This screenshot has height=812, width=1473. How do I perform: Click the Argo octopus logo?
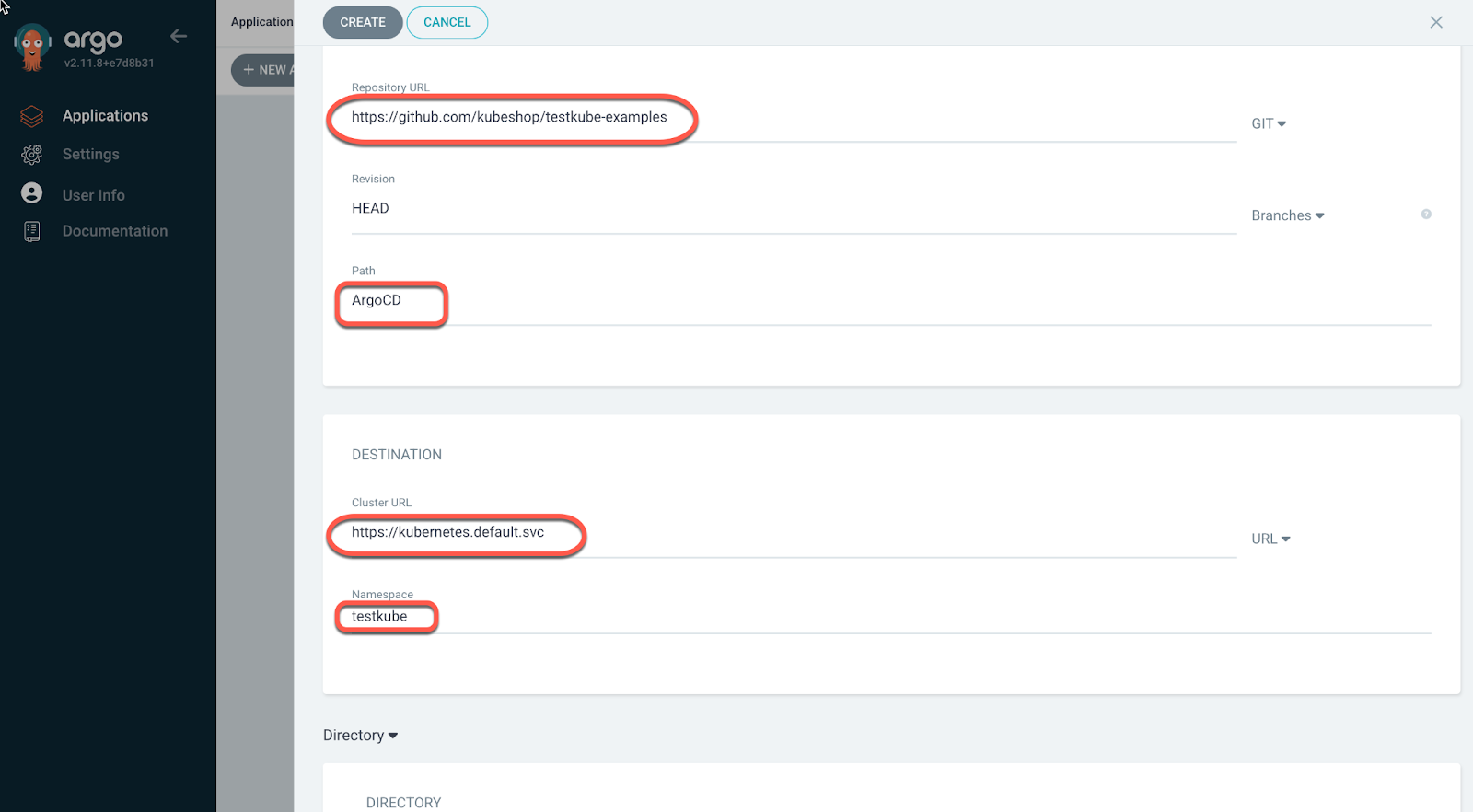(x=32, y=47)
